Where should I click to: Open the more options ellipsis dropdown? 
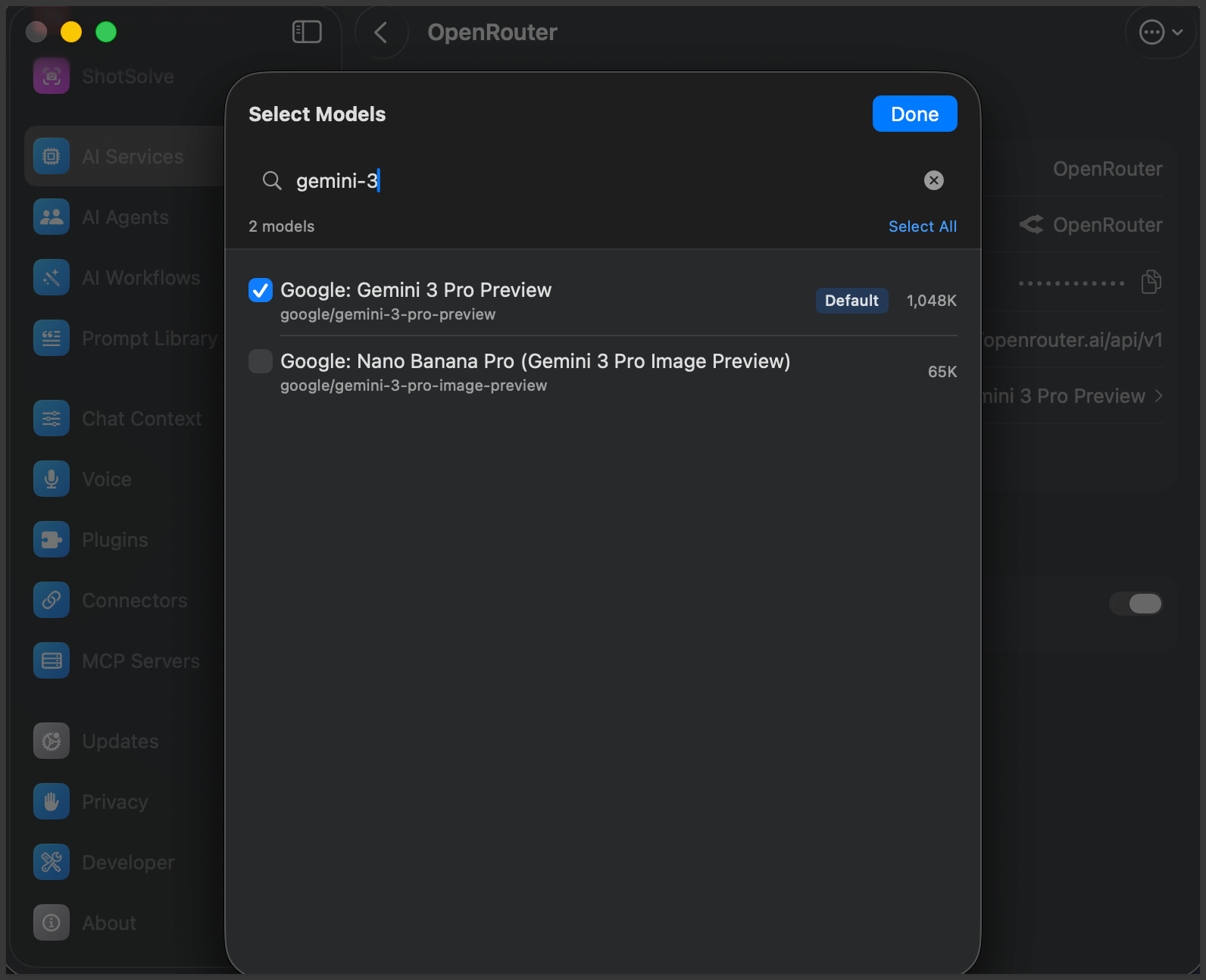(x=1161, y=32)
